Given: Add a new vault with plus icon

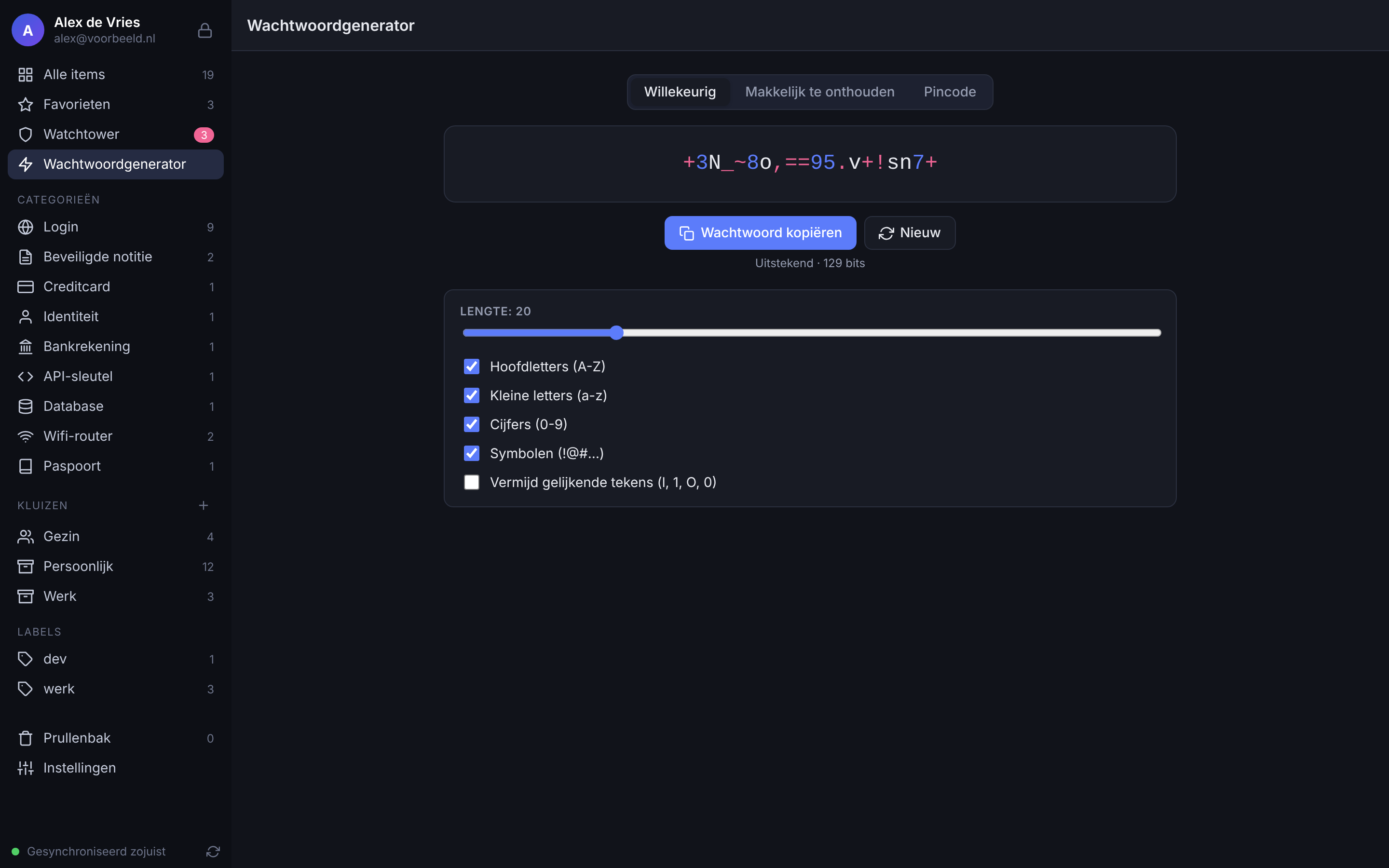Looking at the screenshot, I should pos(203,505).
